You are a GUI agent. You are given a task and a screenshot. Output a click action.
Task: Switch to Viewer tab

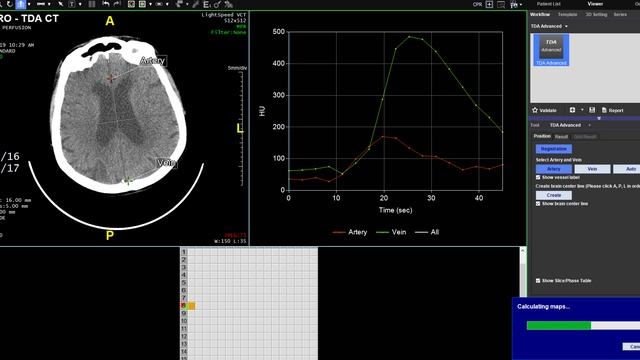pos(595,4)
